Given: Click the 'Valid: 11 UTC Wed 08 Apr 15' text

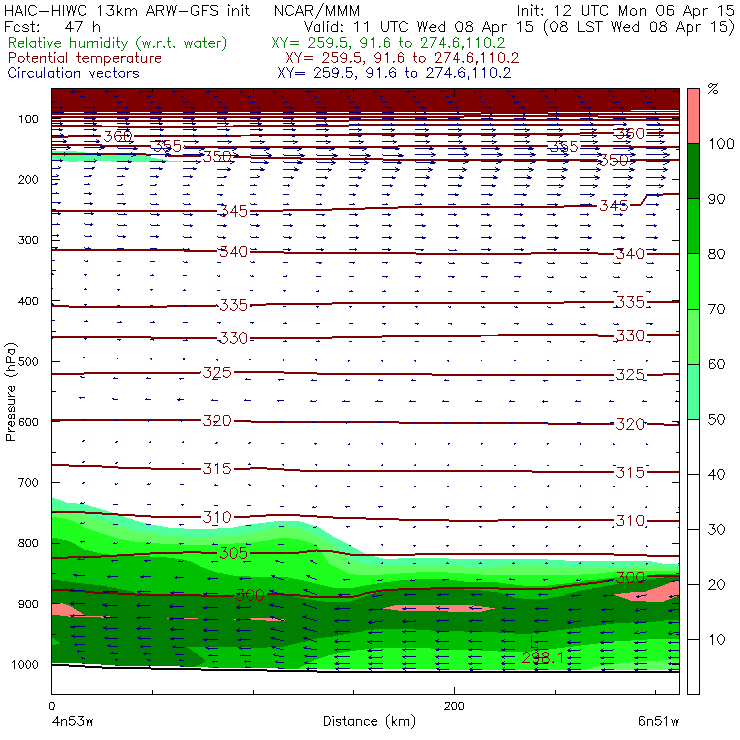Looking at the screenshot, I should click(419, 27).
